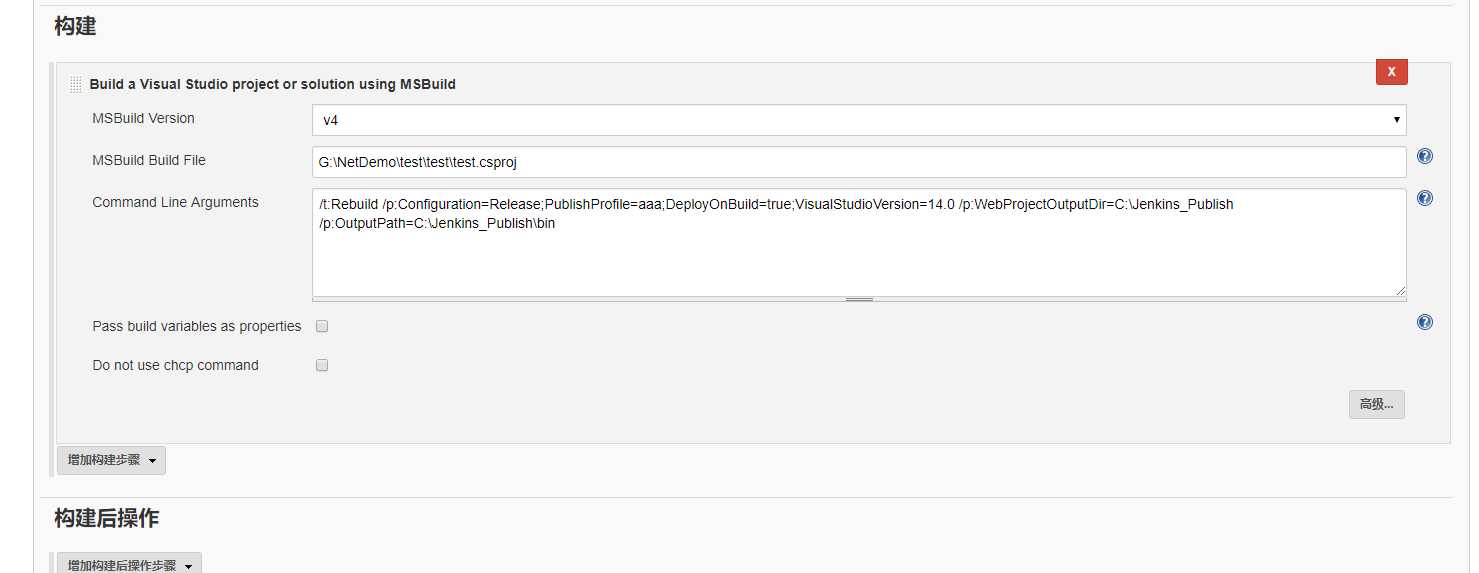Grab the MSBuild step drag handle
This screenshot has width=1479, height=573.
click(x=76, y=85)
